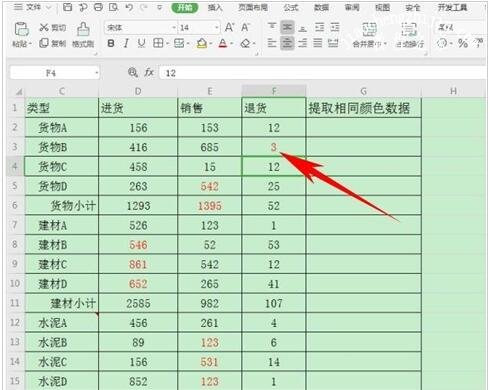
Task: Open the font size dropdown showing 14
Action: coord(217,28)
